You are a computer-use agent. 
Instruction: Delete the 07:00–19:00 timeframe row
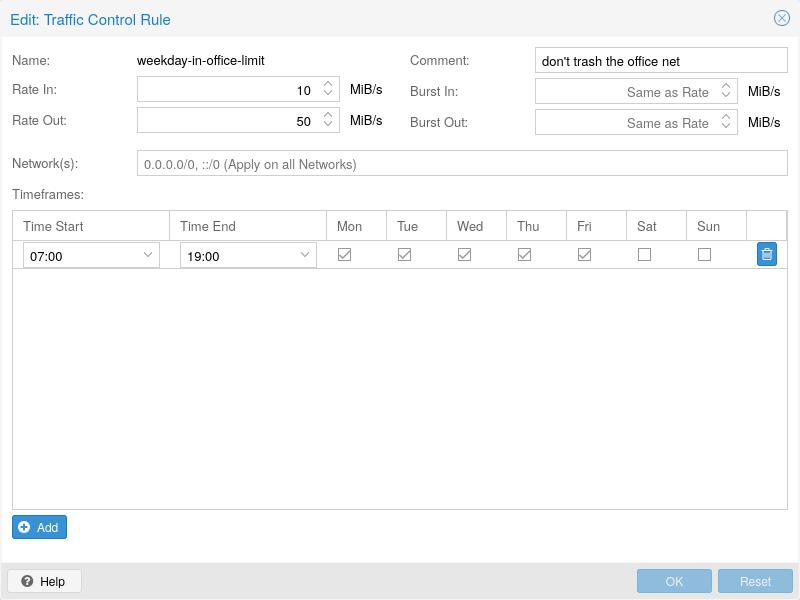click(x=766, y=254)
